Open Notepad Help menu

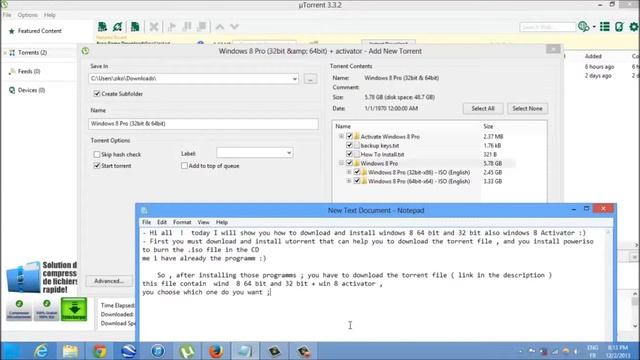[x=222, y=222]
